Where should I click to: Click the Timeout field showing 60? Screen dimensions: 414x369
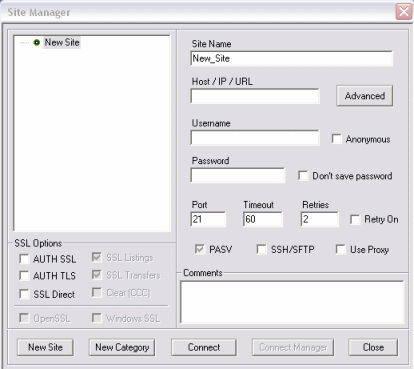[x=263, y=219]
